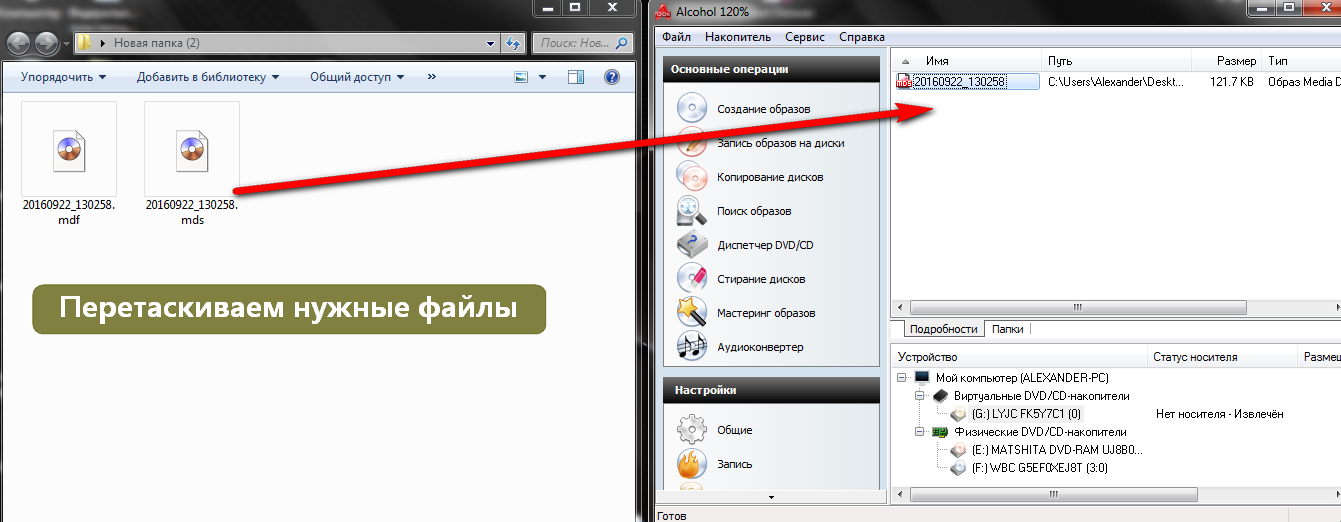Image resolution: width=1341 pixels, height=522 pixels.
Task: Collapse Виртуальные DVD/CD-накопители tree node
Action: [919, 396]
